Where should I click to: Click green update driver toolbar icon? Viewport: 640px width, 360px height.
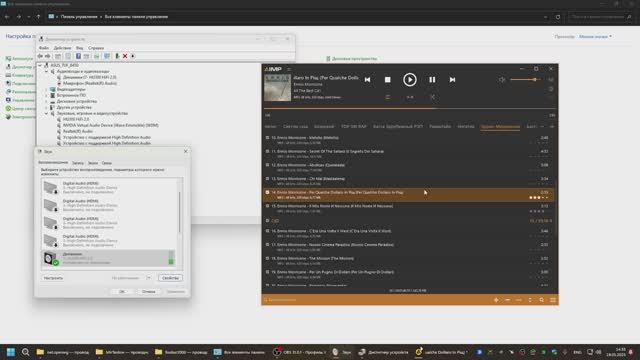click(x=117, y=56)
